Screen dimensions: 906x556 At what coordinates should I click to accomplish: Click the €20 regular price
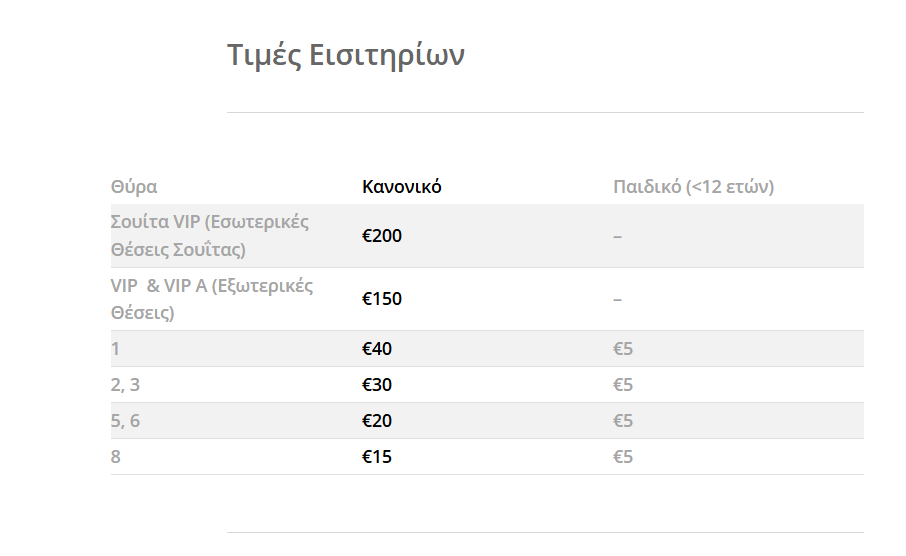pyautogui.click(x=377, y=421)
